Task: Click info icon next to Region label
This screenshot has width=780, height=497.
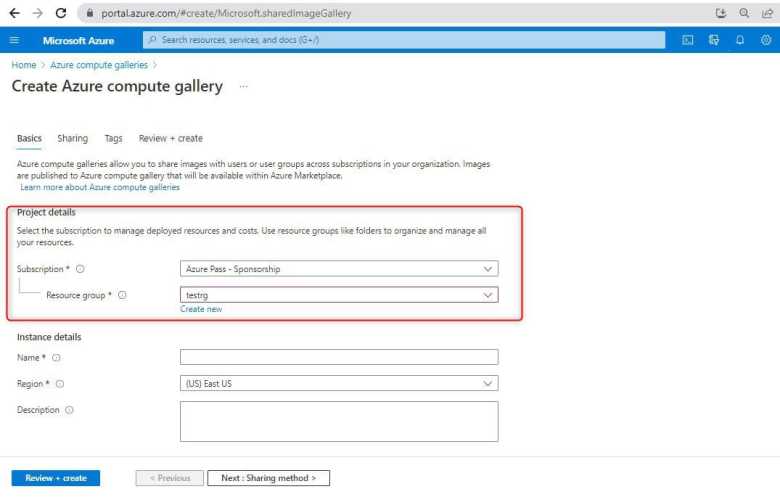Action: click(x=60, y=384)
